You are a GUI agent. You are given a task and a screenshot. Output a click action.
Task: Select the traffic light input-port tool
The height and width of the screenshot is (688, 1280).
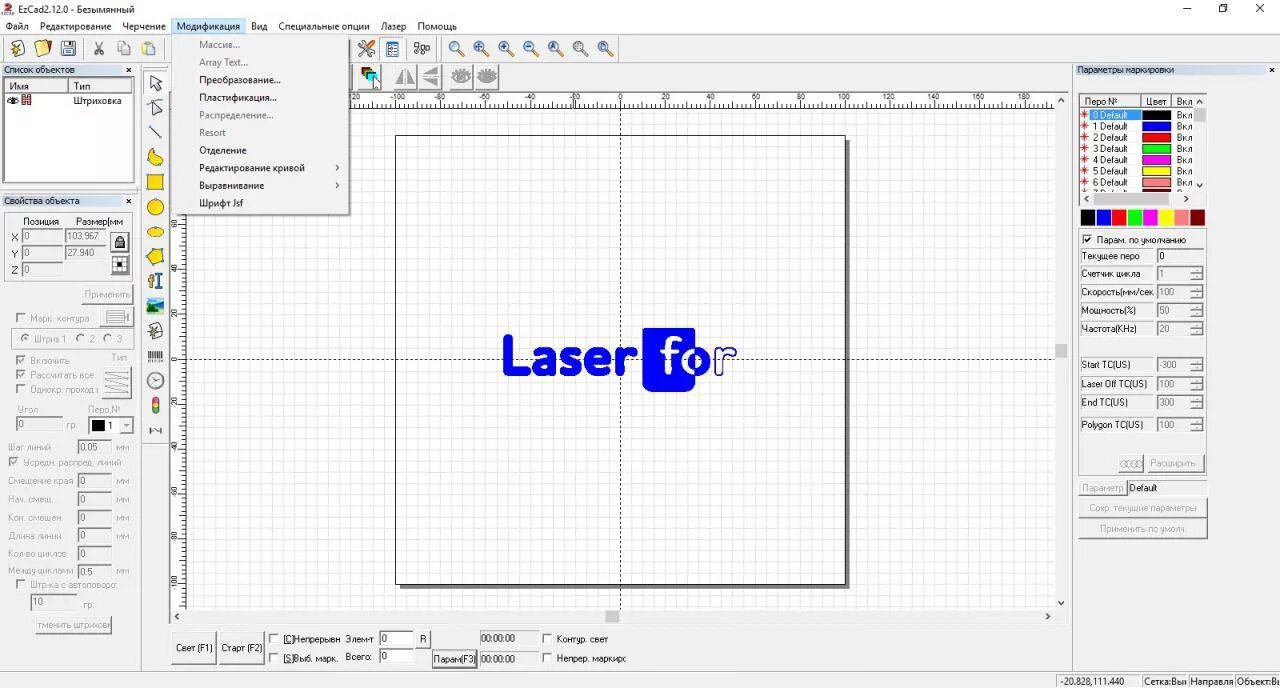pos(155,405)
